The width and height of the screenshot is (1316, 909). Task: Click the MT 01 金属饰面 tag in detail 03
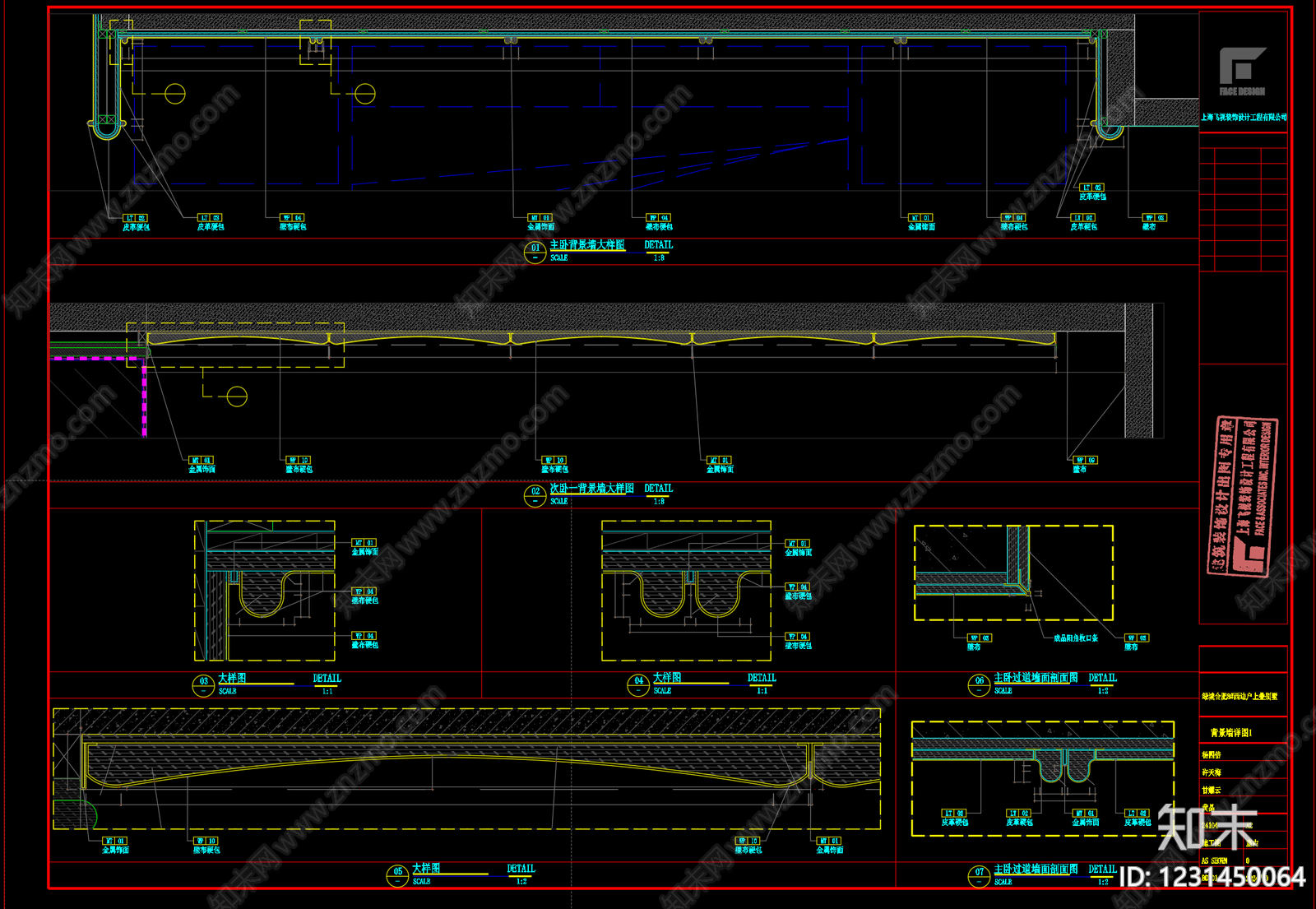[364, 548]
